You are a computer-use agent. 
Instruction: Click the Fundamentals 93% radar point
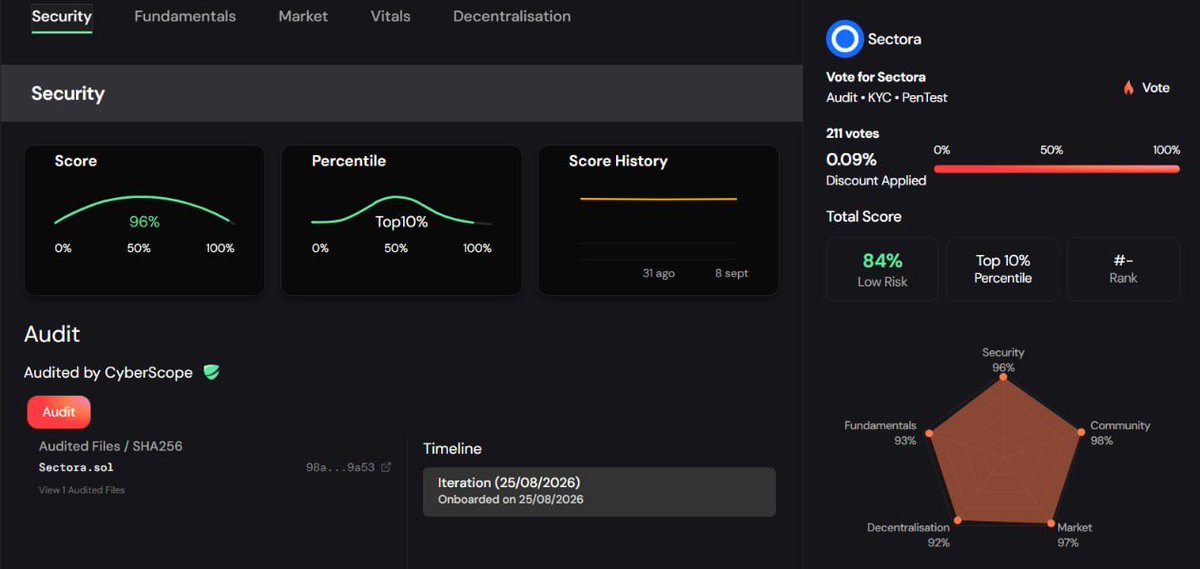[931, 434]
